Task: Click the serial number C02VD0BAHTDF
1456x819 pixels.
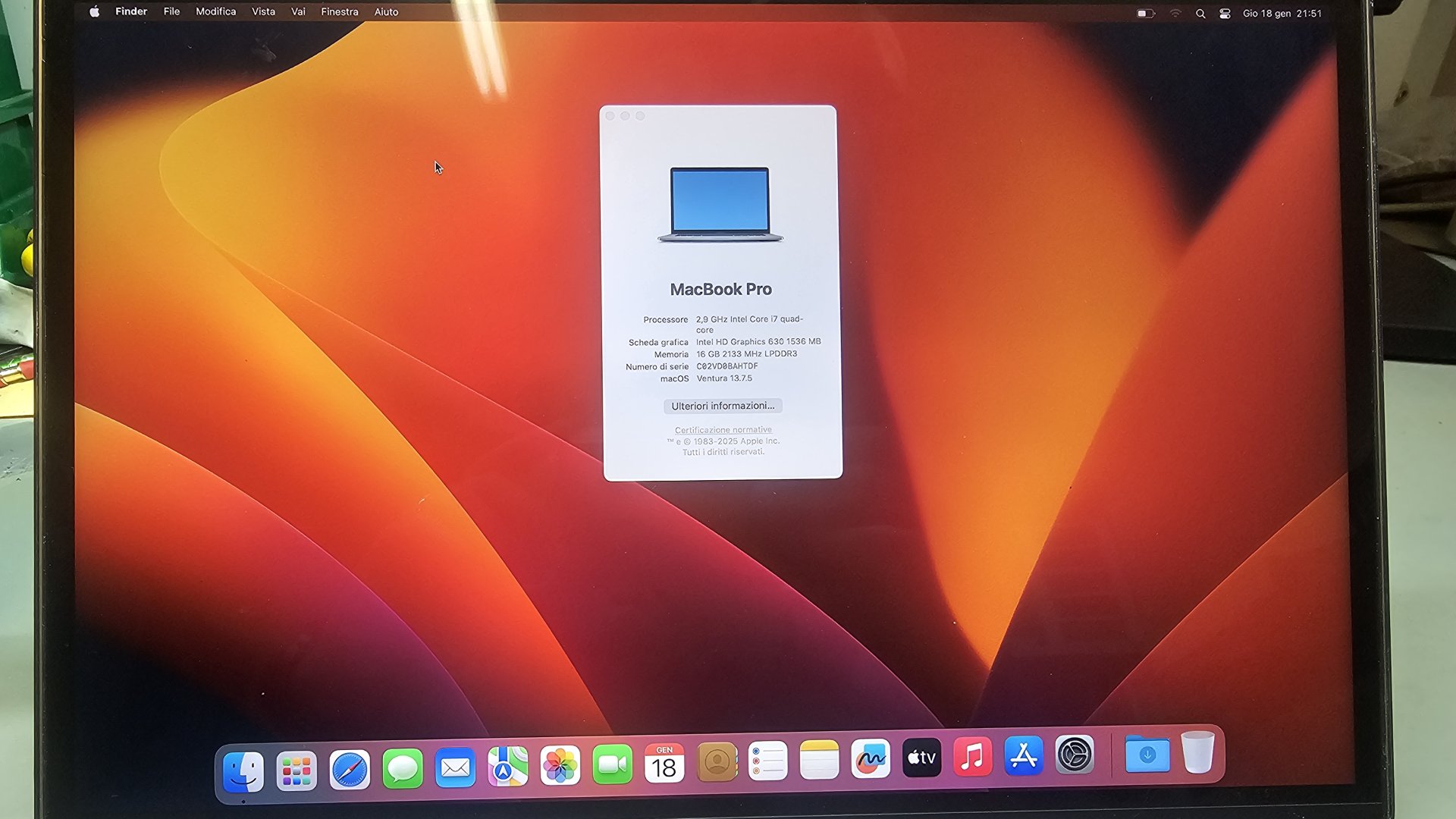Action: 727,366
